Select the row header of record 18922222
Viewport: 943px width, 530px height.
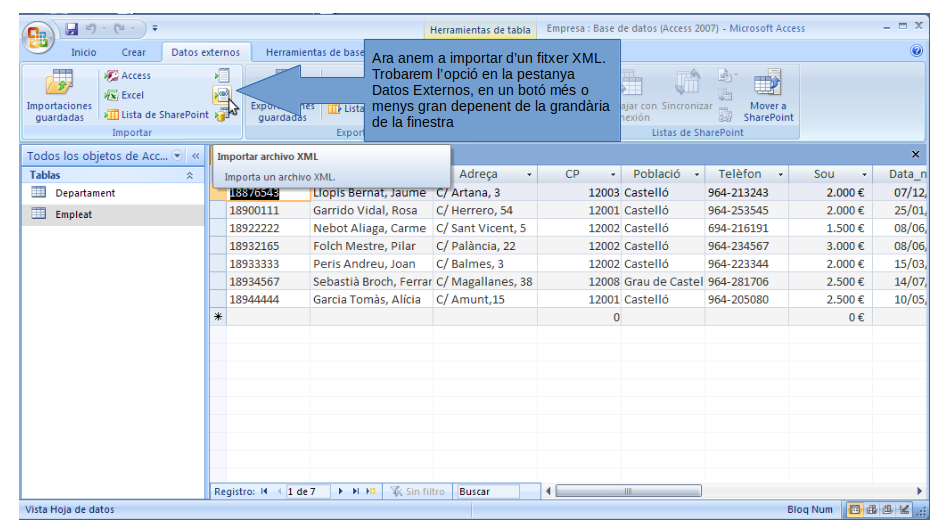tap(218, 229)
